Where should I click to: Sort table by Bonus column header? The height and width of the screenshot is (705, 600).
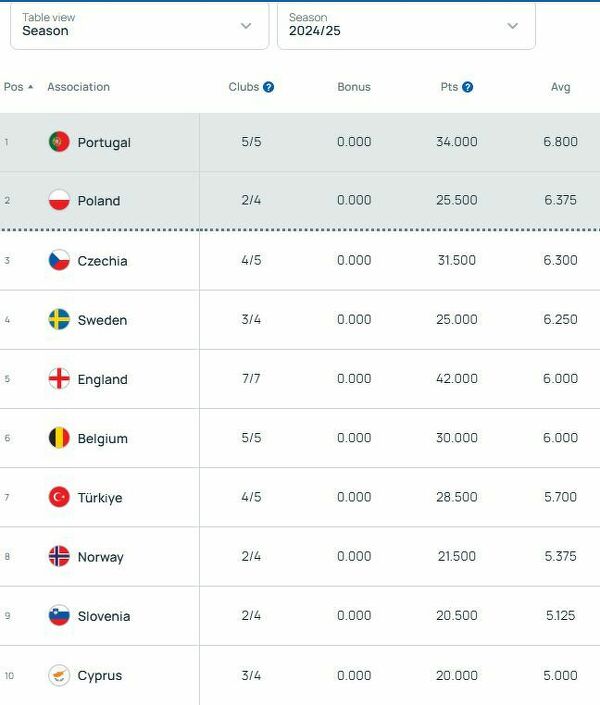(354, 87)
